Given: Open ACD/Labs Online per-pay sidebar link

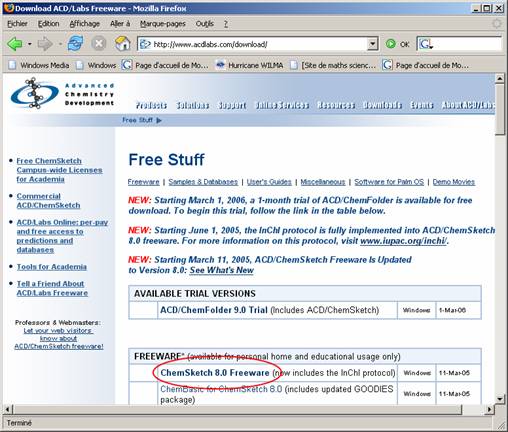Looking at the screenshot, I should (62, 236).
